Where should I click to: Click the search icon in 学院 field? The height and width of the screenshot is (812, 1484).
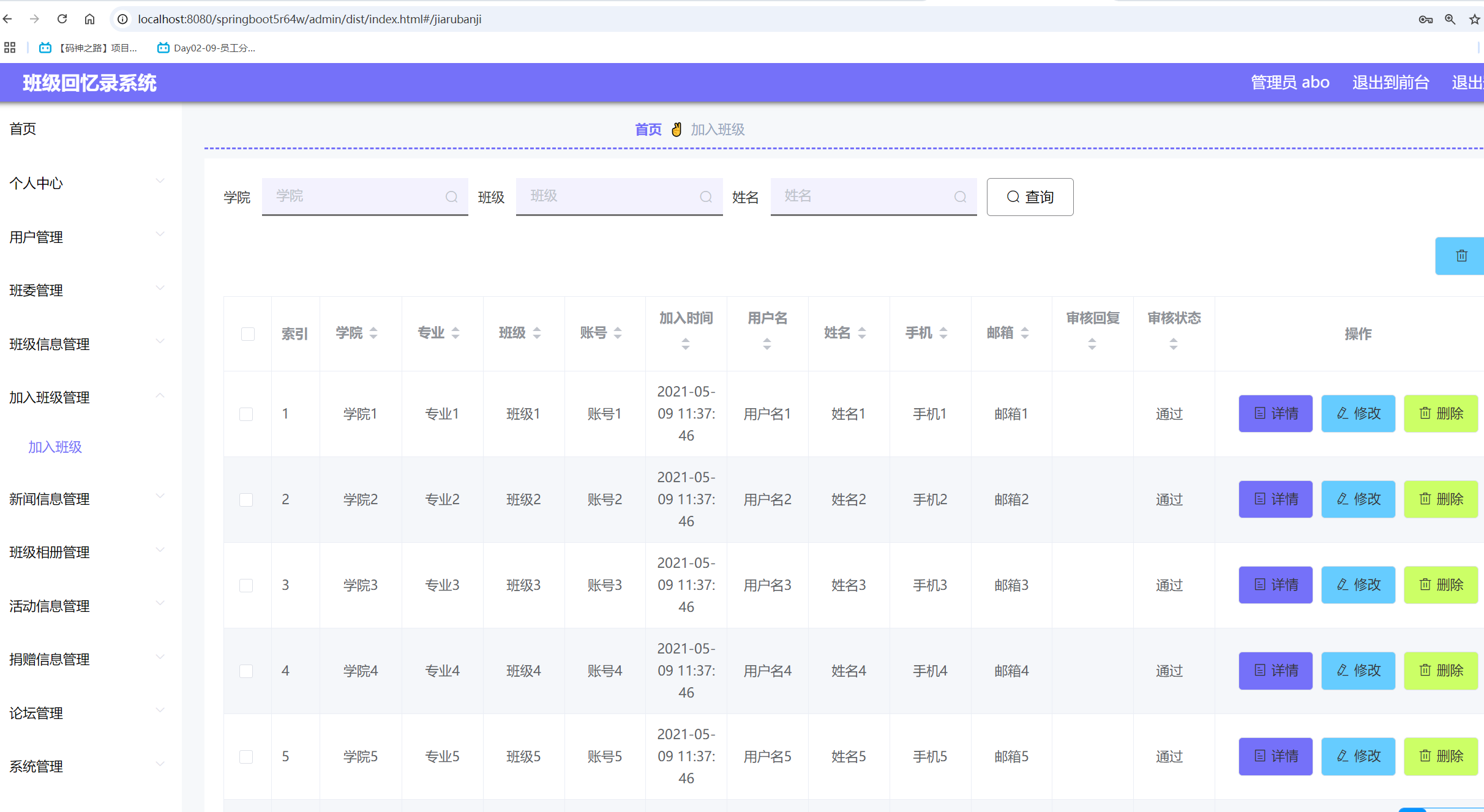(451, 196)
